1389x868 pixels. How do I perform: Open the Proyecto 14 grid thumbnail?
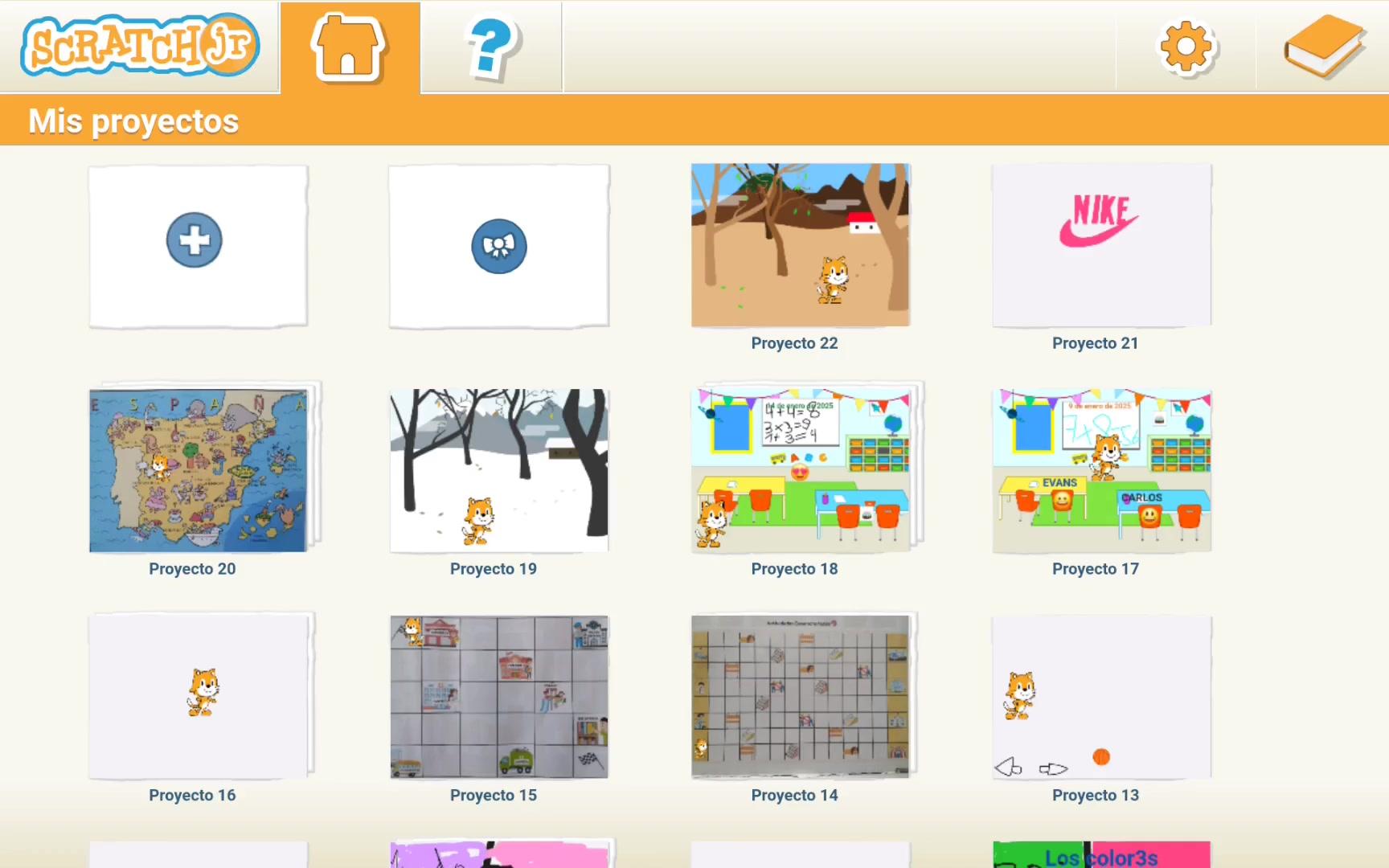800,697
